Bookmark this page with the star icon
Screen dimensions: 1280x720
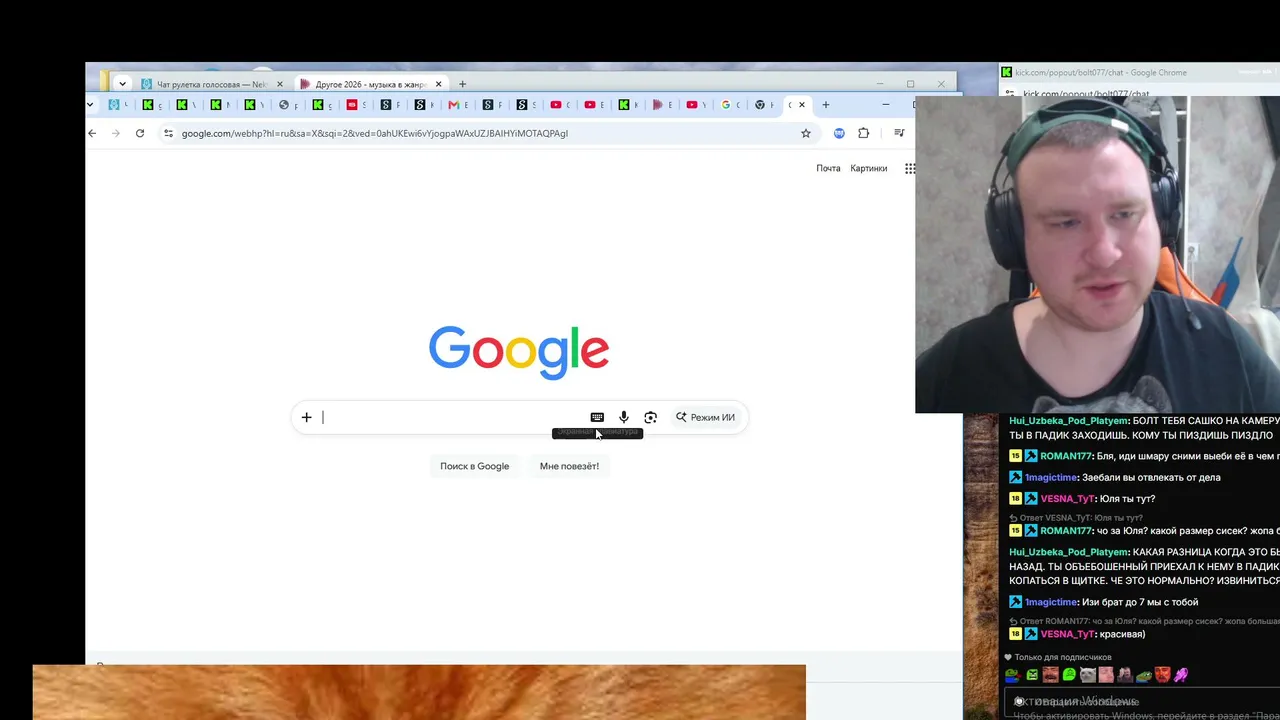806,133
